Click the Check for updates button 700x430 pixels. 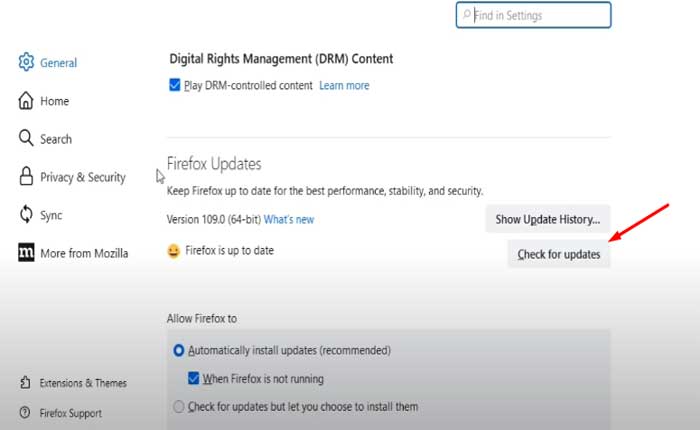tap(559, 254)
